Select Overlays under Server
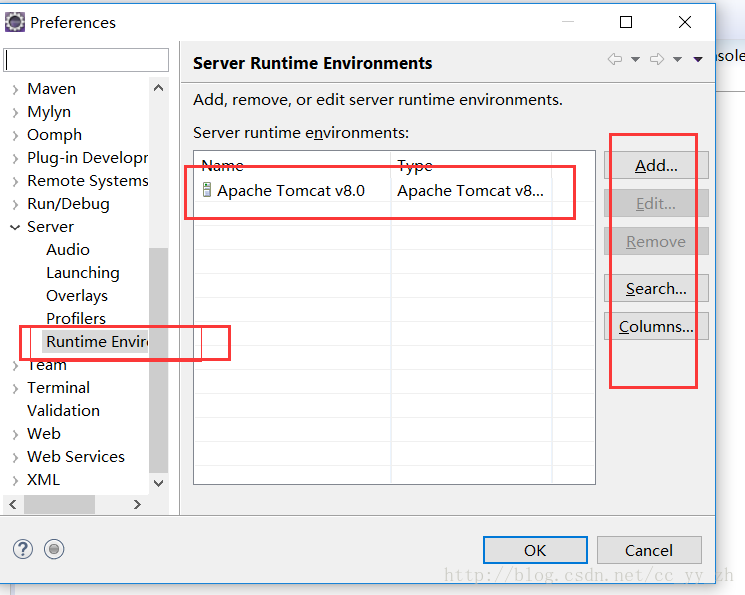Viewport: 745px width, 595px height. (77, 296)
